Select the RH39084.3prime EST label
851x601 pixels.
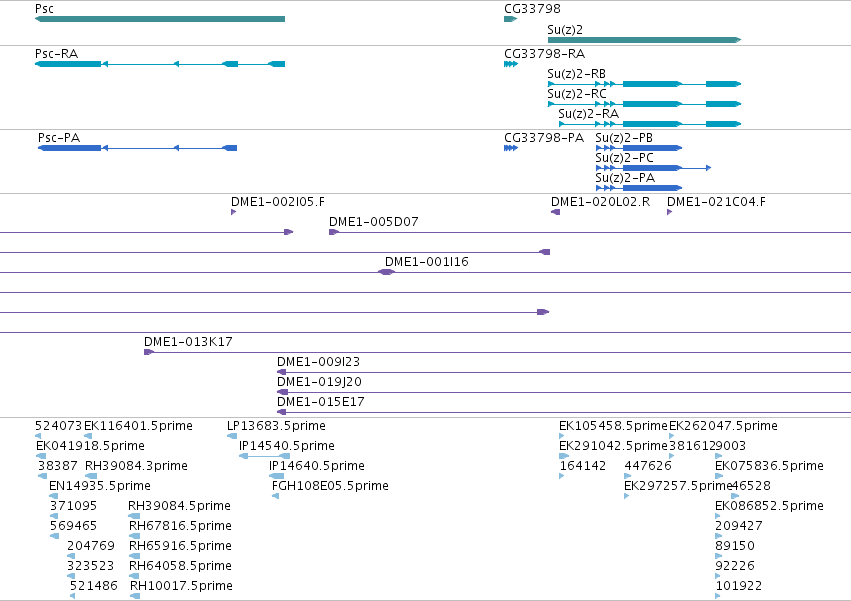pyautogui.click(x=136, y=466)
